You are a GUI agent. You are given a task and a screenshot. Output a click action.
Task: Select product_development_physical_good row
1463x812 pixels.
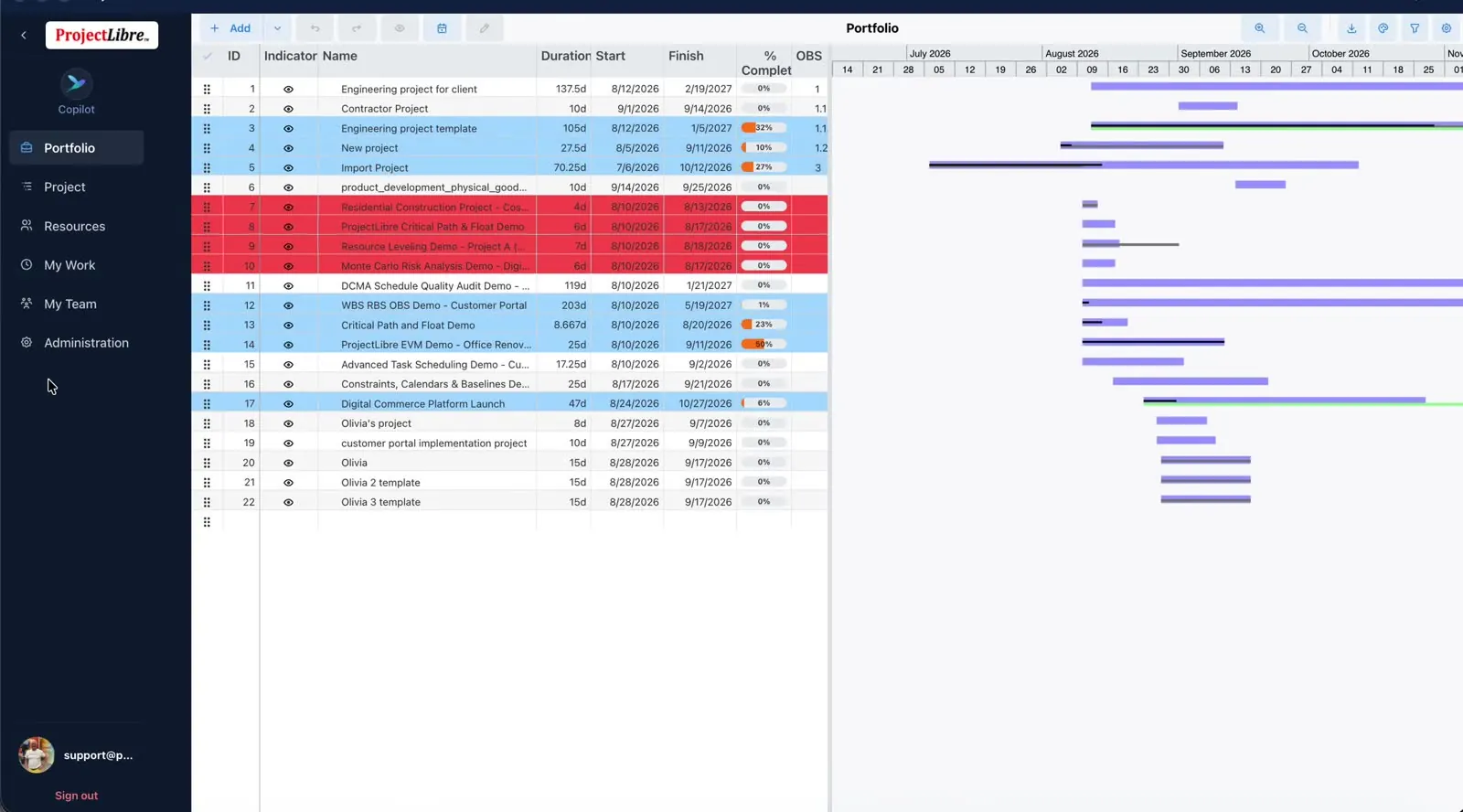point(509,187)
